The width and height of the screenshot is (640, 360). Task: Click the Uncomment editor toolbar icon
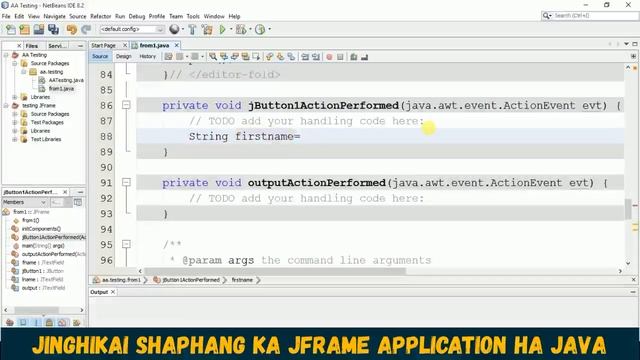click(364, 57)
